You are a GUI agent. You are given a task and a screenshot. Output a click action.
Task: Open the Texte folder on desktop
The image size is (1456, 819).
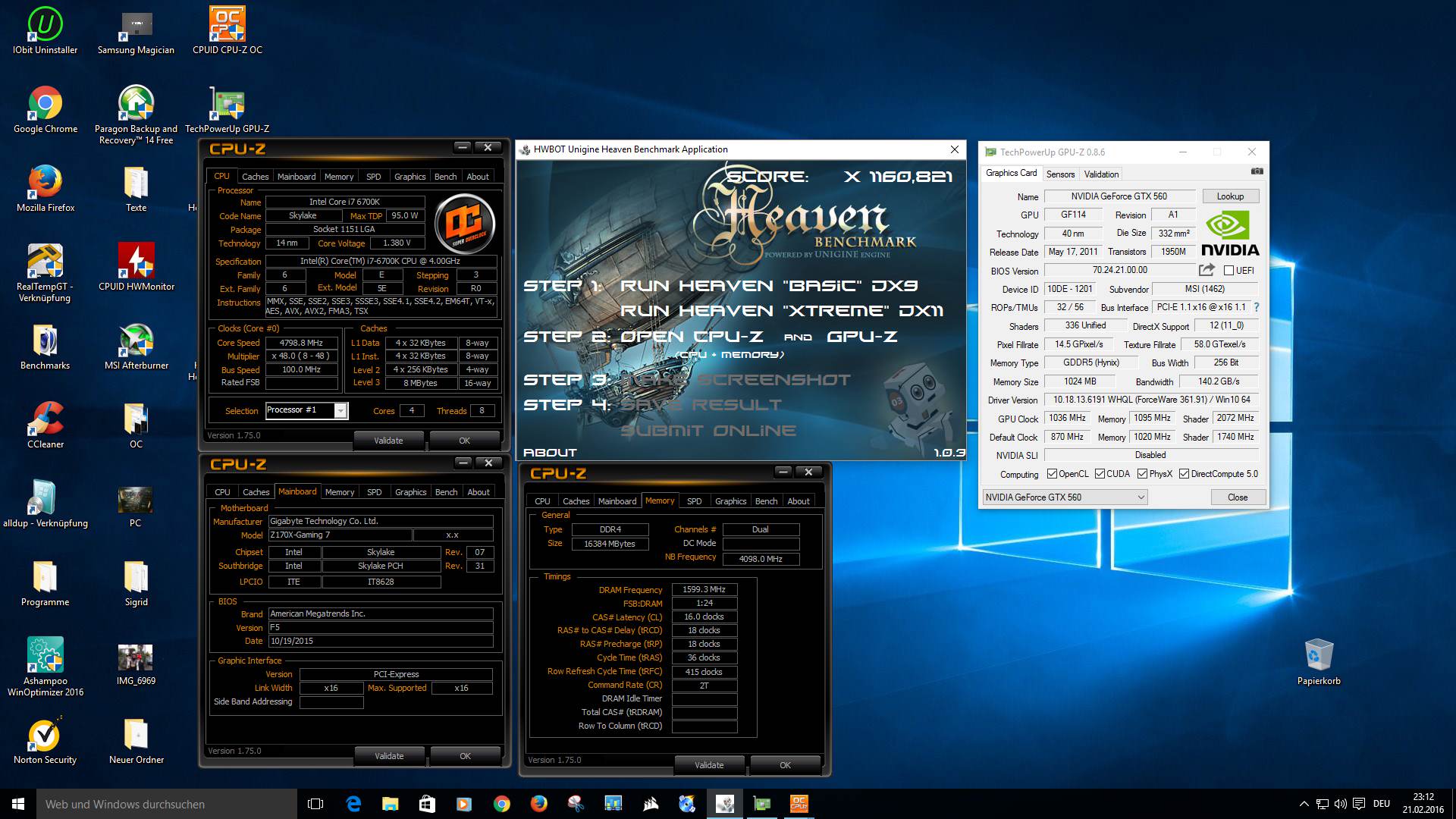136,188
